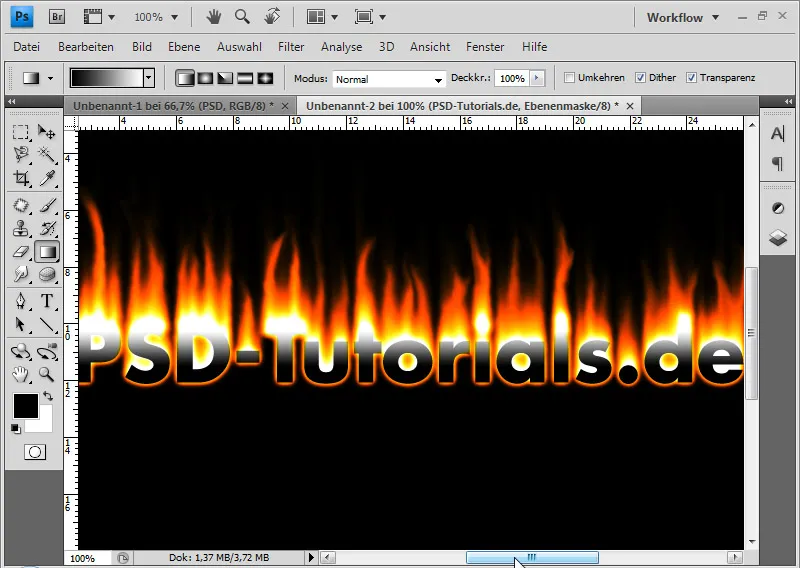Uncheck the Transparenz checkbox

pos(691,78)
